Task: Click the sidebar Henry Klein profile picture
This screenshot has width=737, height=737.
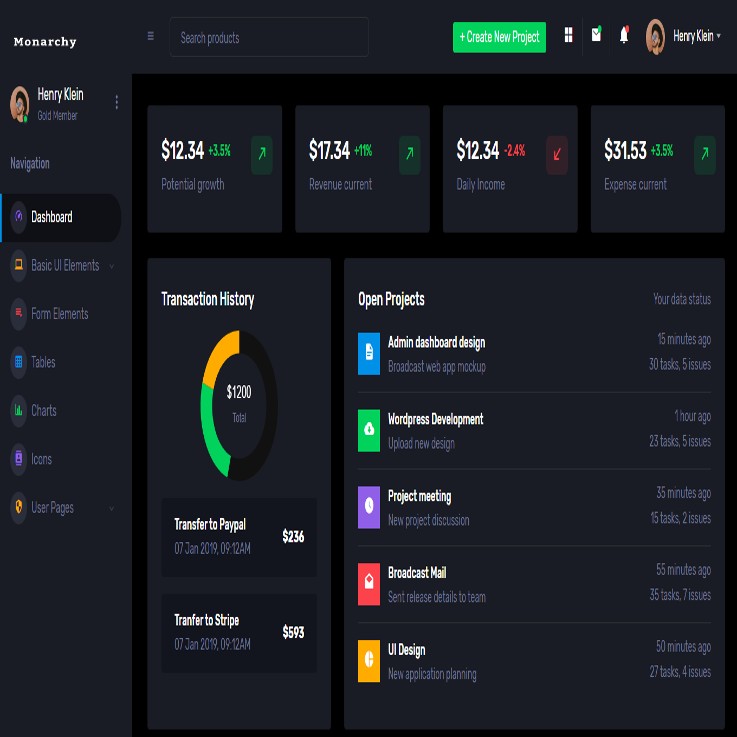Action: click(19, 104)
